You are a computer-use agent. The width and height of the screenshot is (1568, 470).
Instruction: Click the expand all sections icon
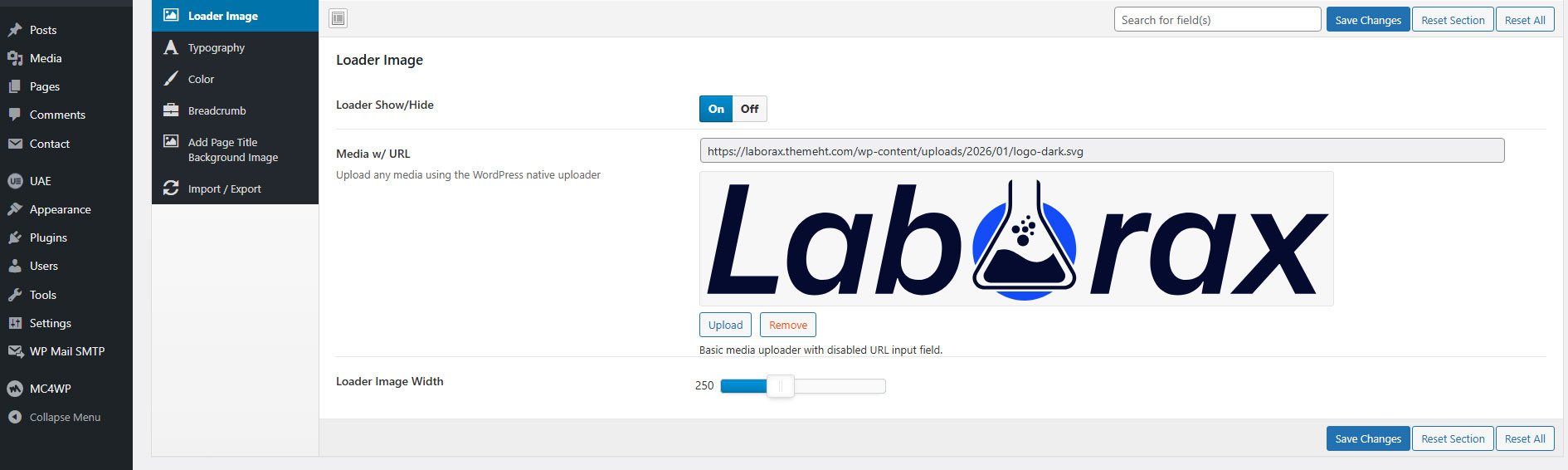click(338, 18)
